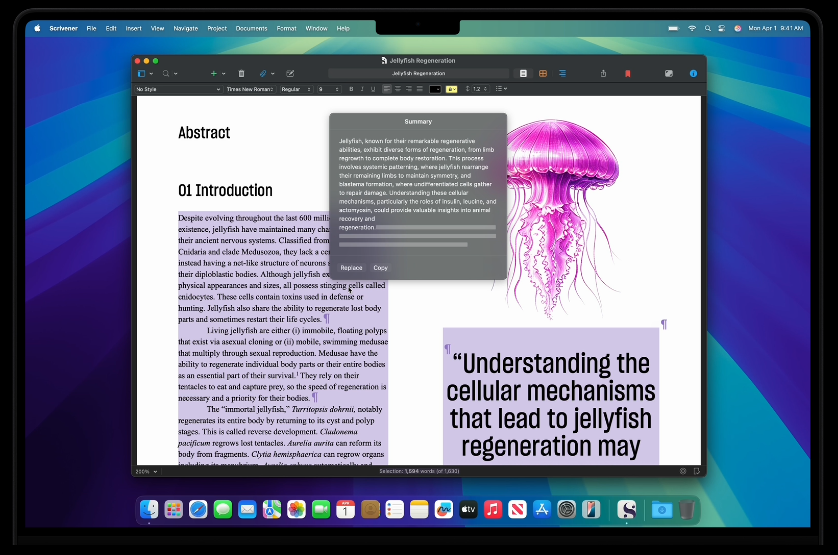Switch to Corkboard view mode icon

[543, 73]
